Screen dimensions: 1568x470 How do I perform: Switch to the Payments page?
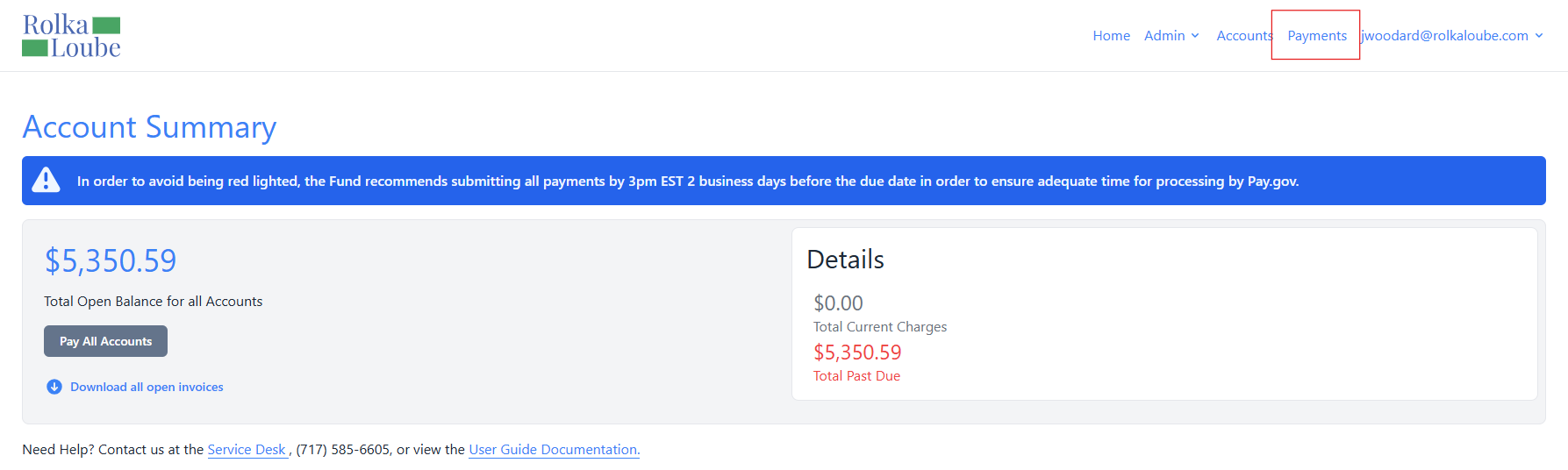(x=1316, y=36)
